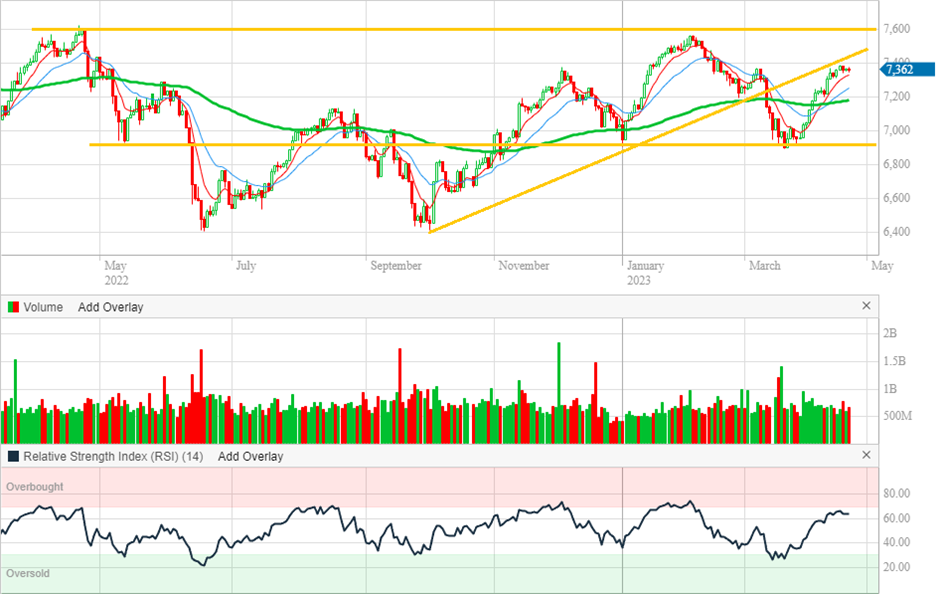This screenshot has height=594, width=939.
Task: Click the Oversold zone label
Action: (28, 574)
